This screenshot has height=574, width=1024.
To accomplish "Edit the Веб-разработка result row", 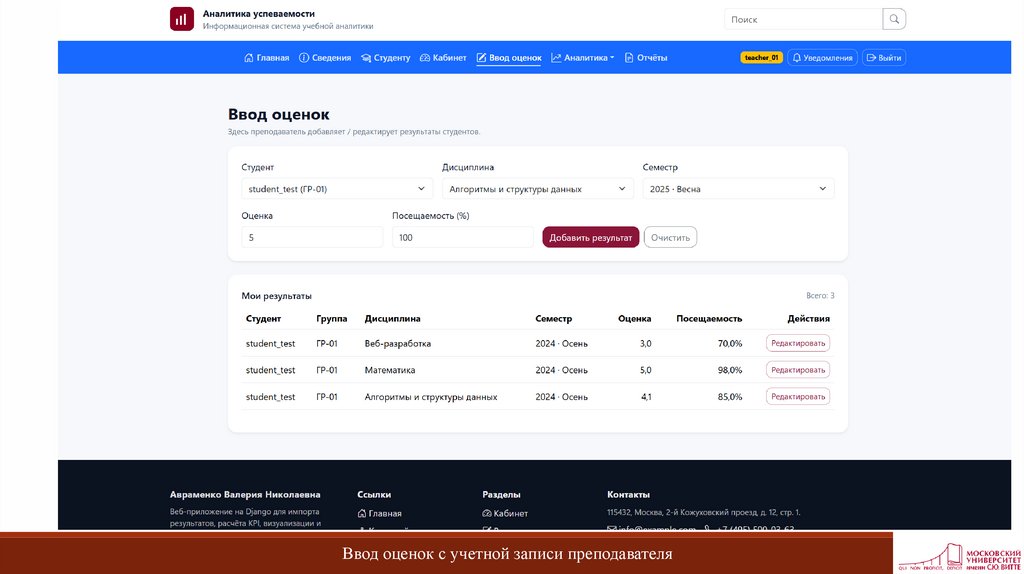I will [797, 343].
